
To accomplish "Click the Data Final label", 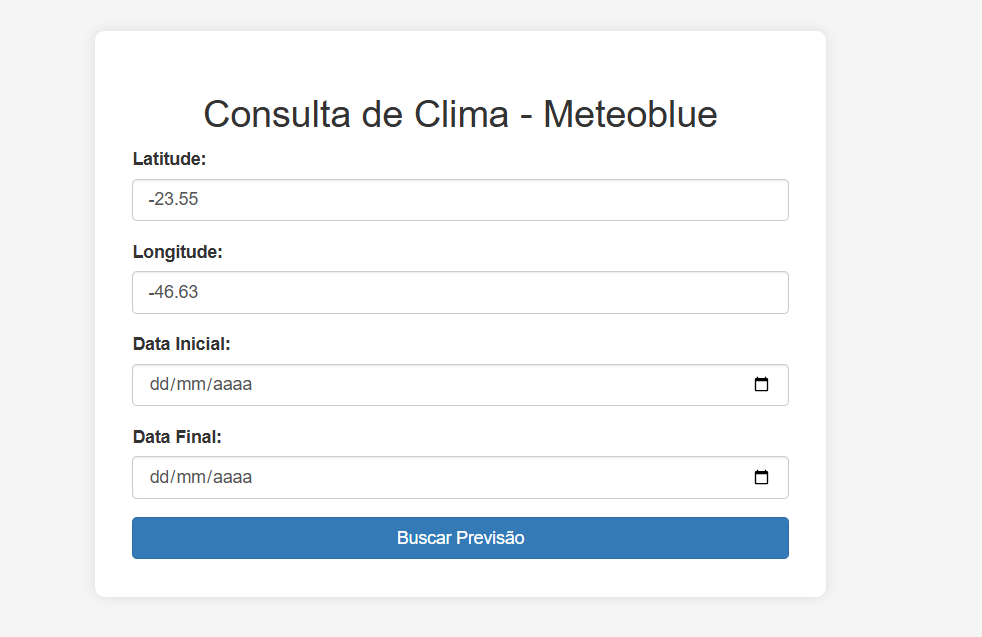I will (x=177, y=437).
